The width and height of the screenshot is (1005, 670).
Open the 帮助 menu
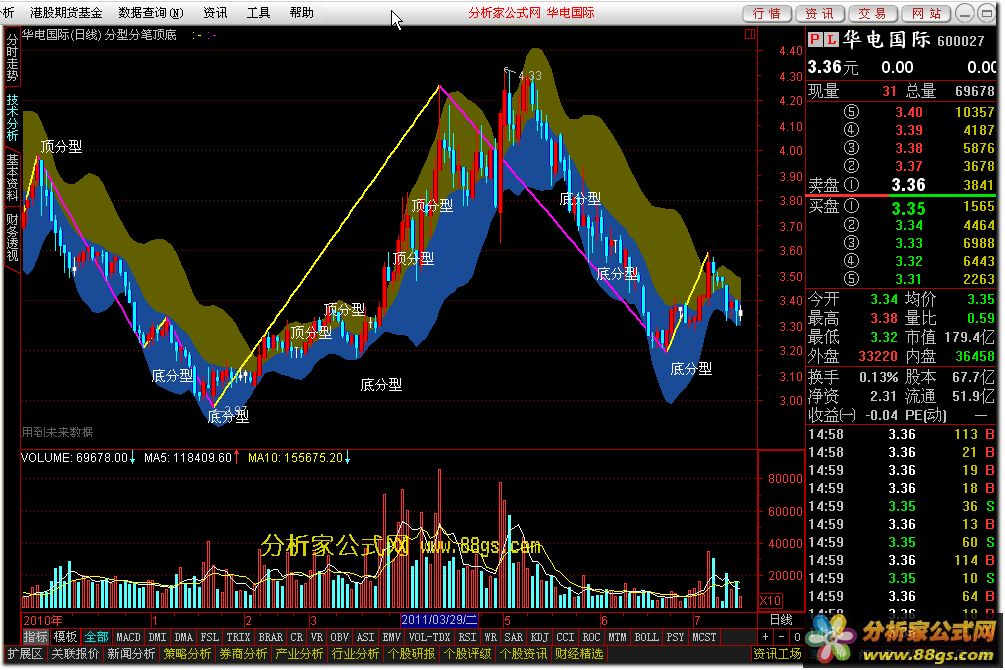pyautogui.click(x=301, y=12)
